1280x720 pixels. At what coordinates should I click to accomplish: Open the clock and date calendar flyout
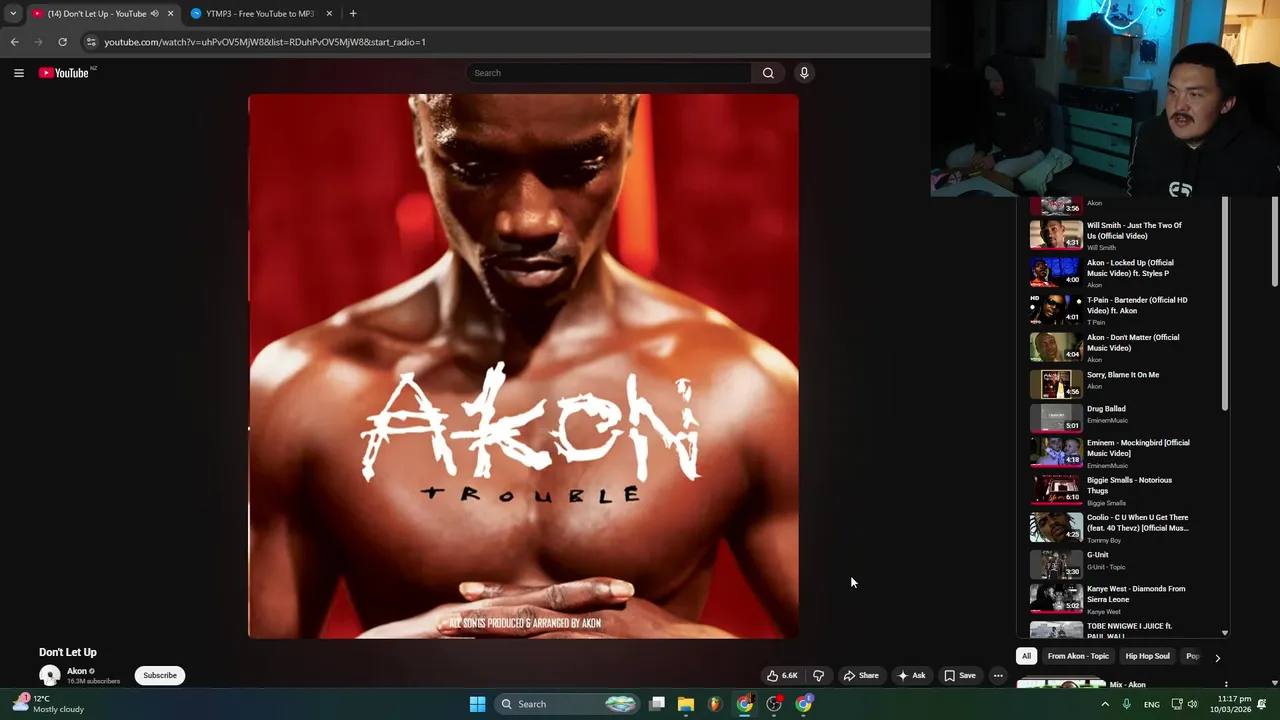1231,704
